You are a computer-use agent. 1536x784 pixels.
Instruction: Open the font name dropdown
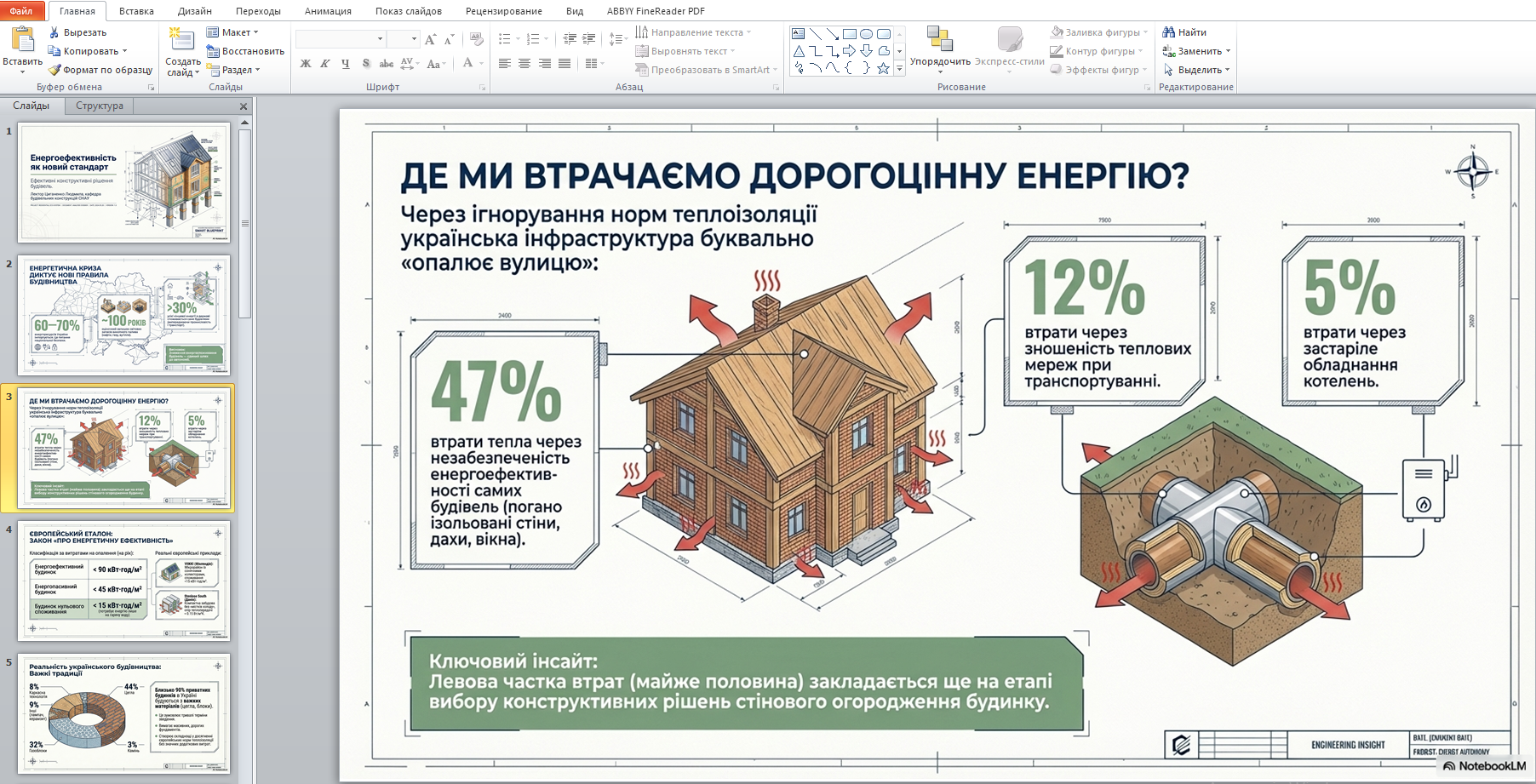pos(380,39)
